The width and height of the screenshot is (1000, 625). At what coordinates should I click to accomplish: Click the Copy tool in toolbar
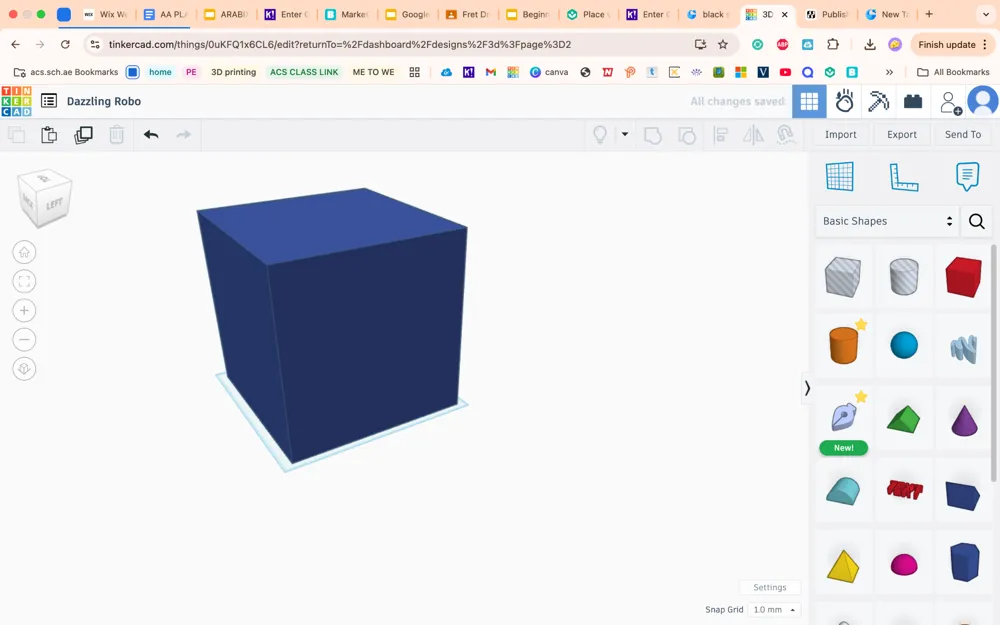17,135
